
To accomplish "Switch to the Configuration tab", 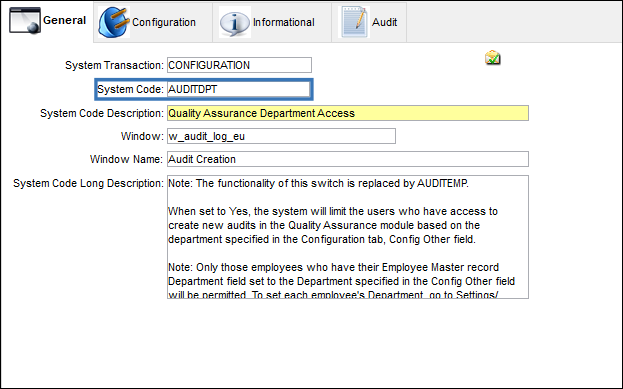I will click(153, 22).
